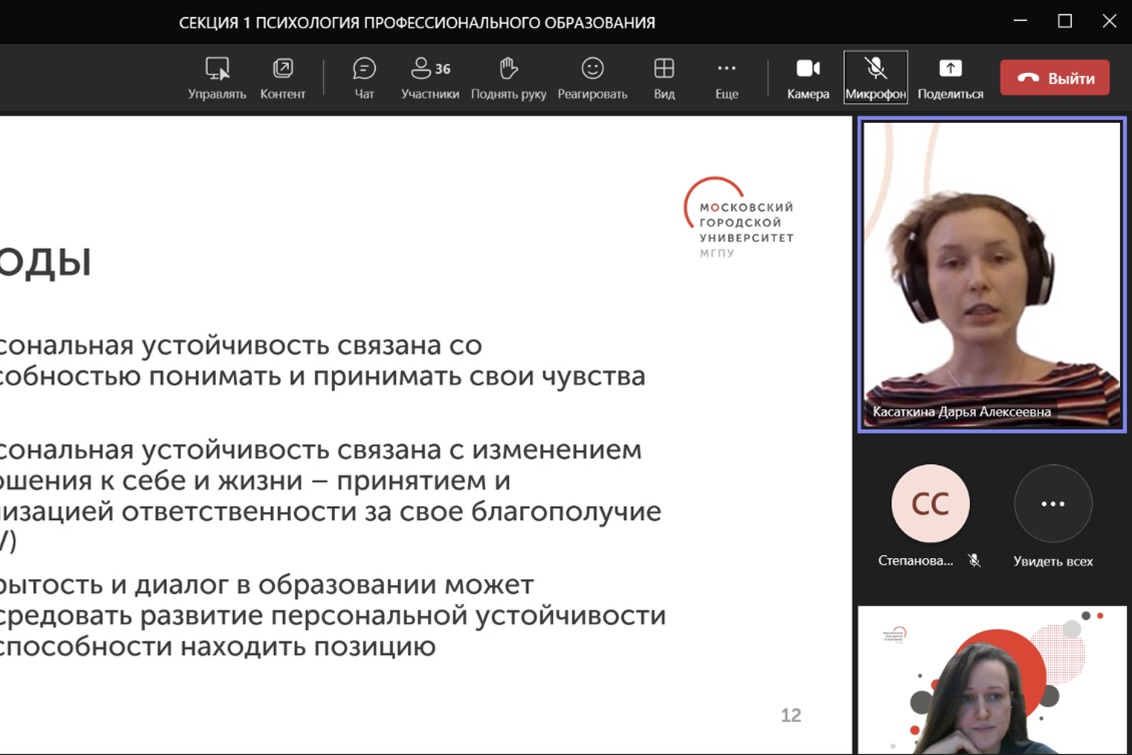The image size is (1132, 755).
Task: Click the mute indicator beside Степанова
Action: 972,561
